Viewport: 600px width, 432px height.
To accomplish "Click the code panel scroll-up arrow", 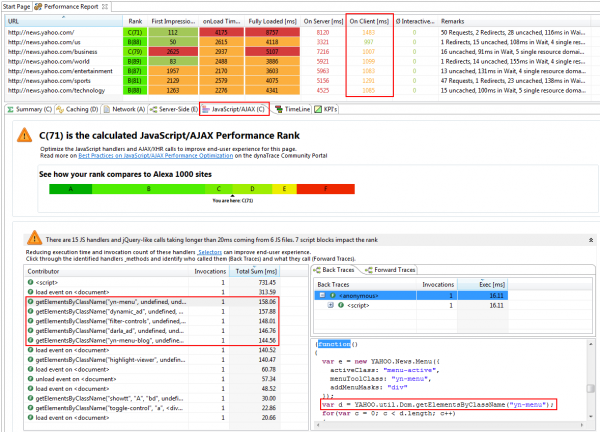I will pos(591,344).
